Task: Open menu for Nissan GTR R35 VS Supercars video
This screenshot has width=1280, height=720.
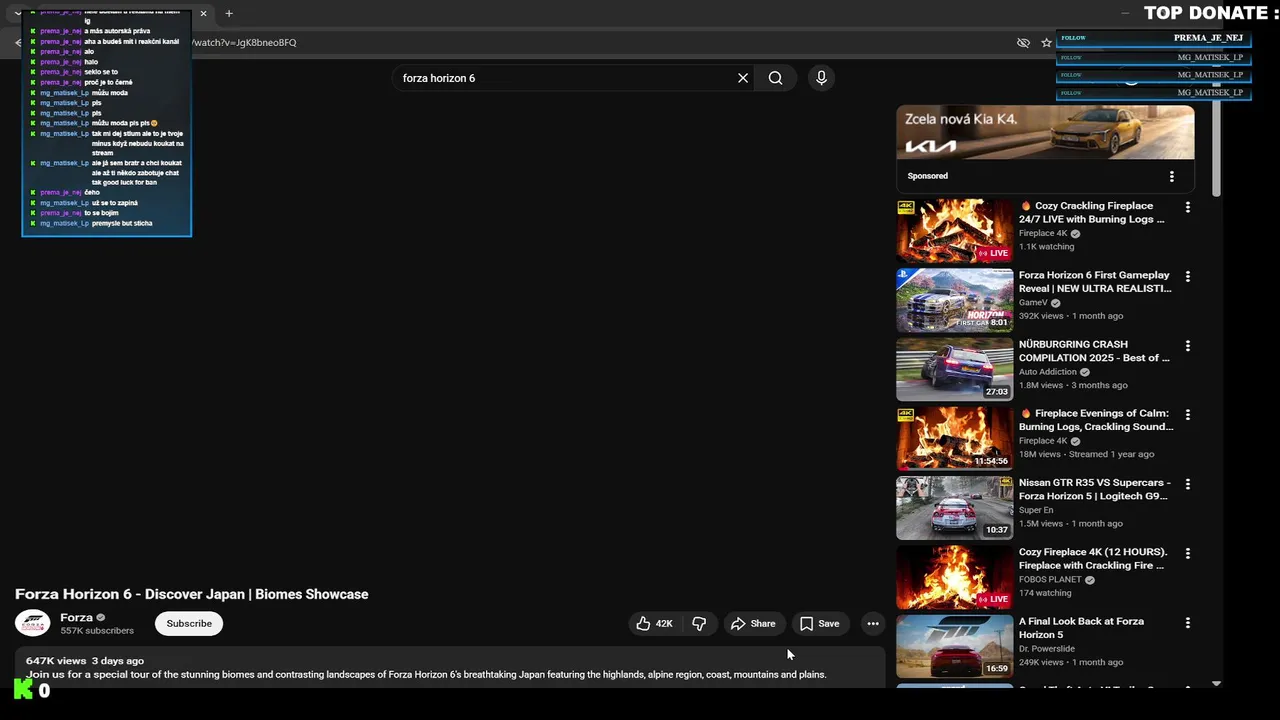Action: coord(1188,484)
